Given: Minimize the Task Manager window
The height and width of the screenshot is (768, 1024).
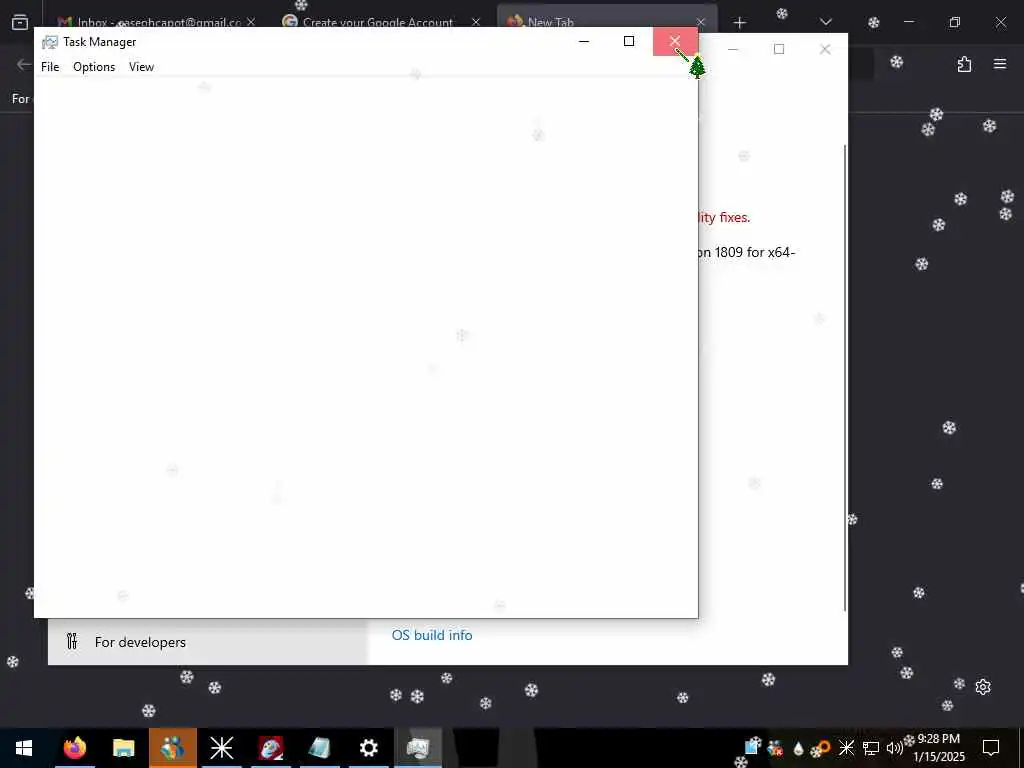Looking at the screenshot, I should (584, 41).
